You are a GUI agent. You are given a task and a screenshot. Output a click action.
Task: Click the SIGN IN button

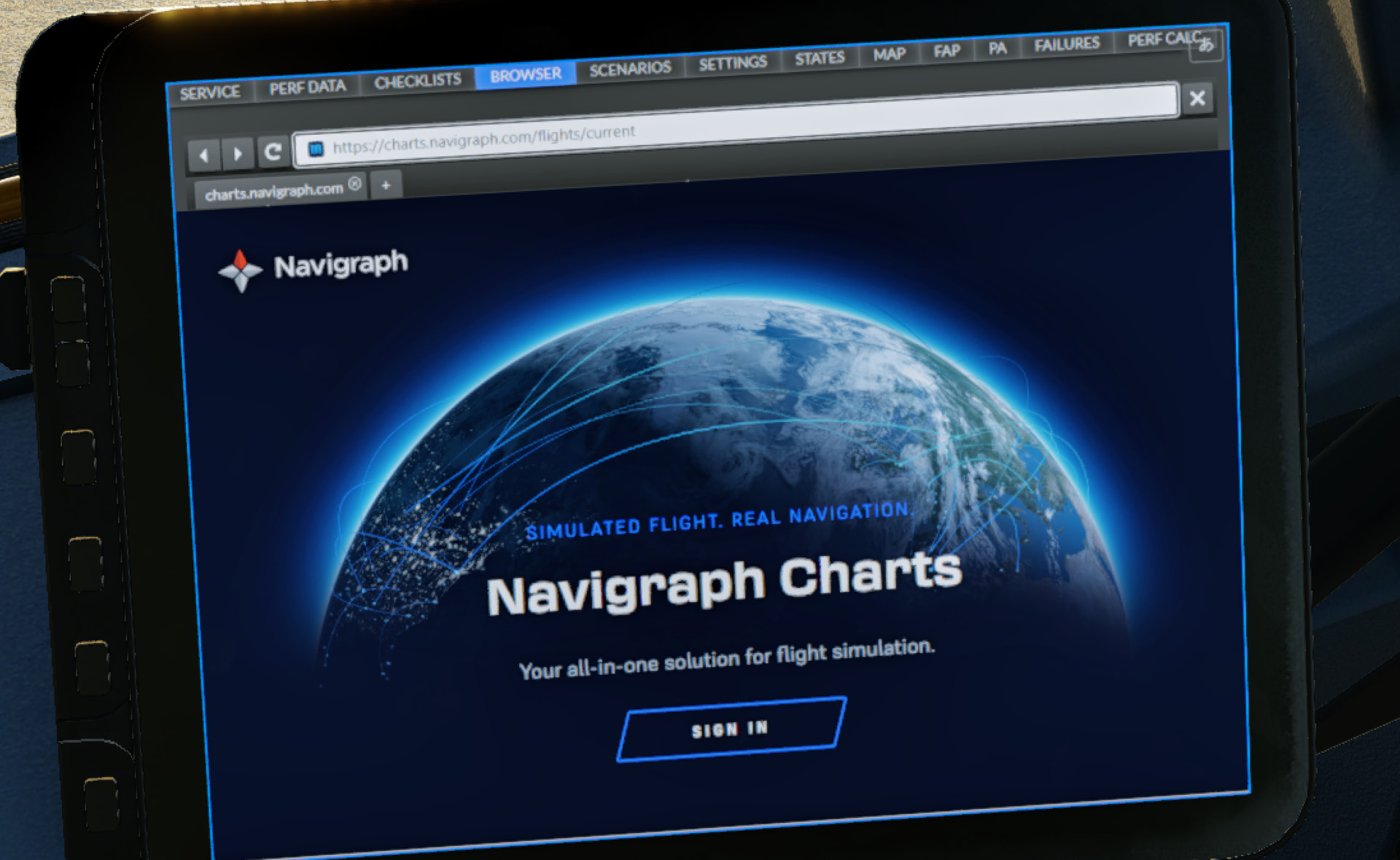[731, 729]
